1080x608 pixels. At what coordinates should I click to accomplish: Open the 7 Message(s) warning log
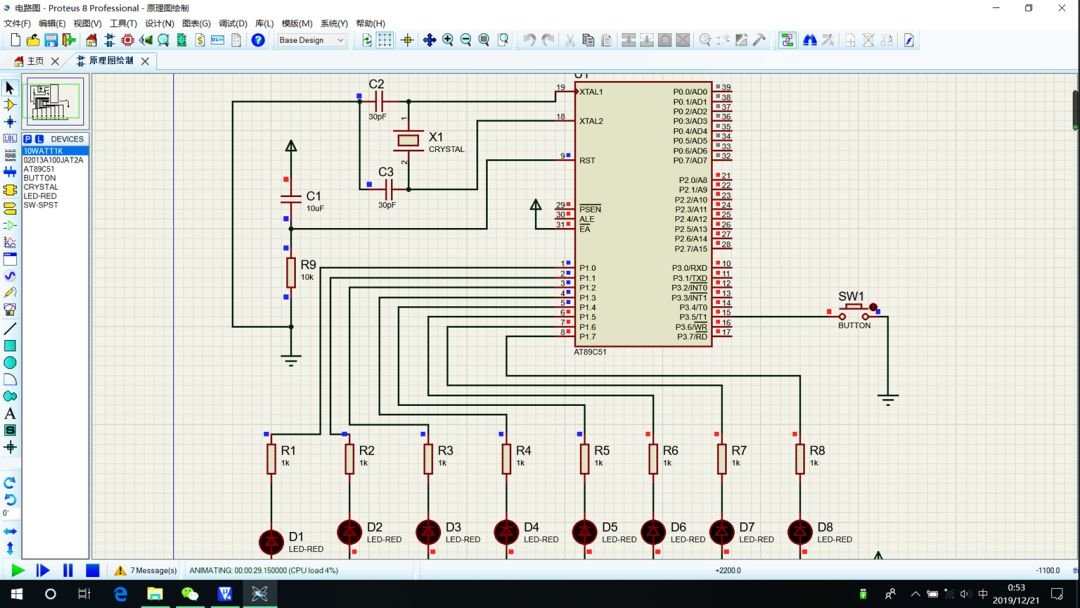tap(146, 571)
